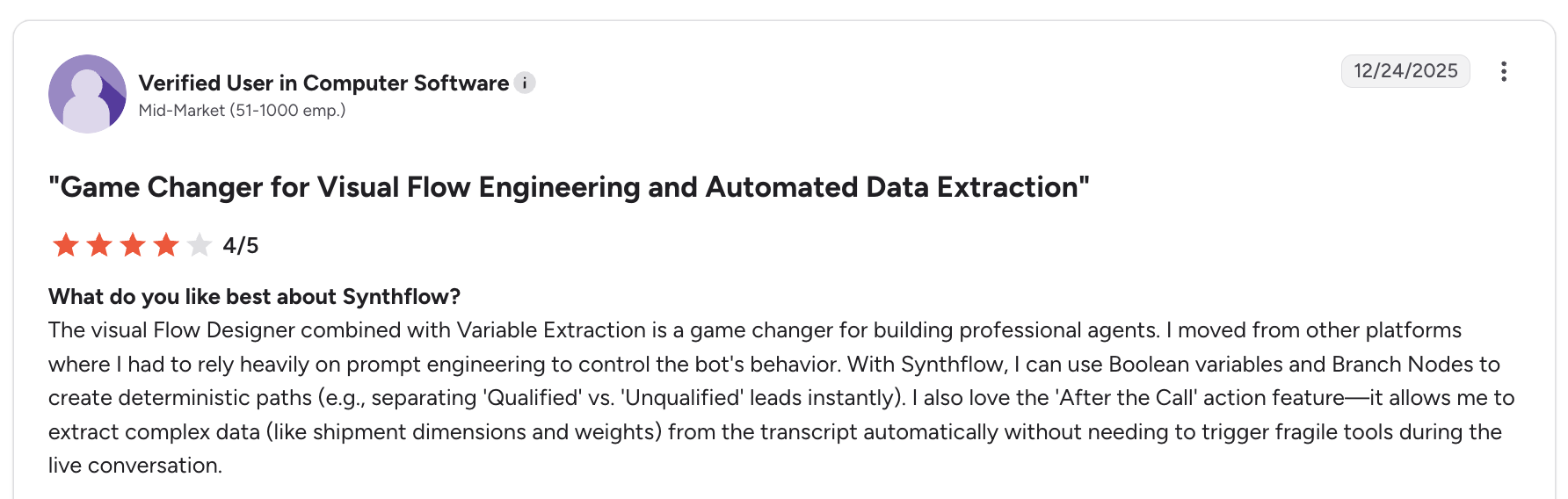
Task: Click the purple user avatar
Action: 87,94
